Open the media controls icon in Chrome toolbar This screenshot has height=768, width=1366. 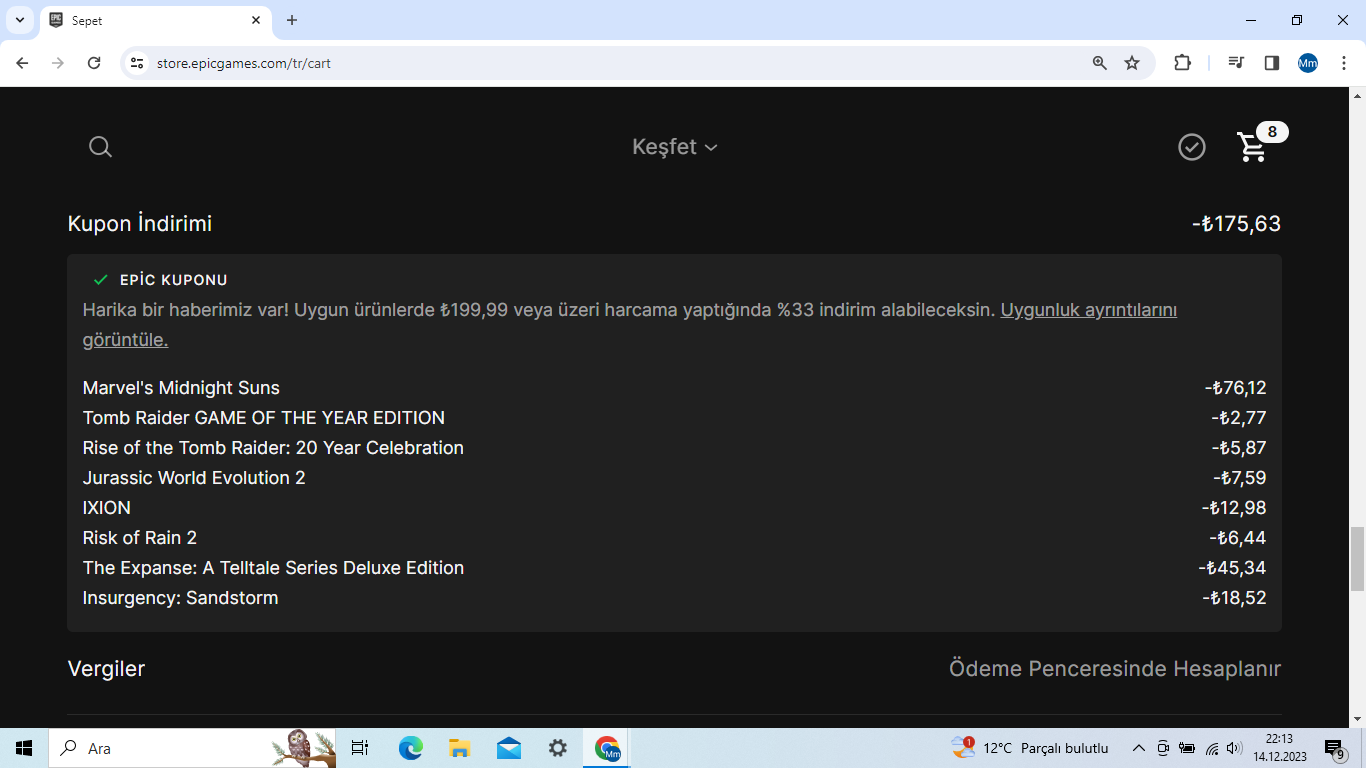tap(1236, 63)
